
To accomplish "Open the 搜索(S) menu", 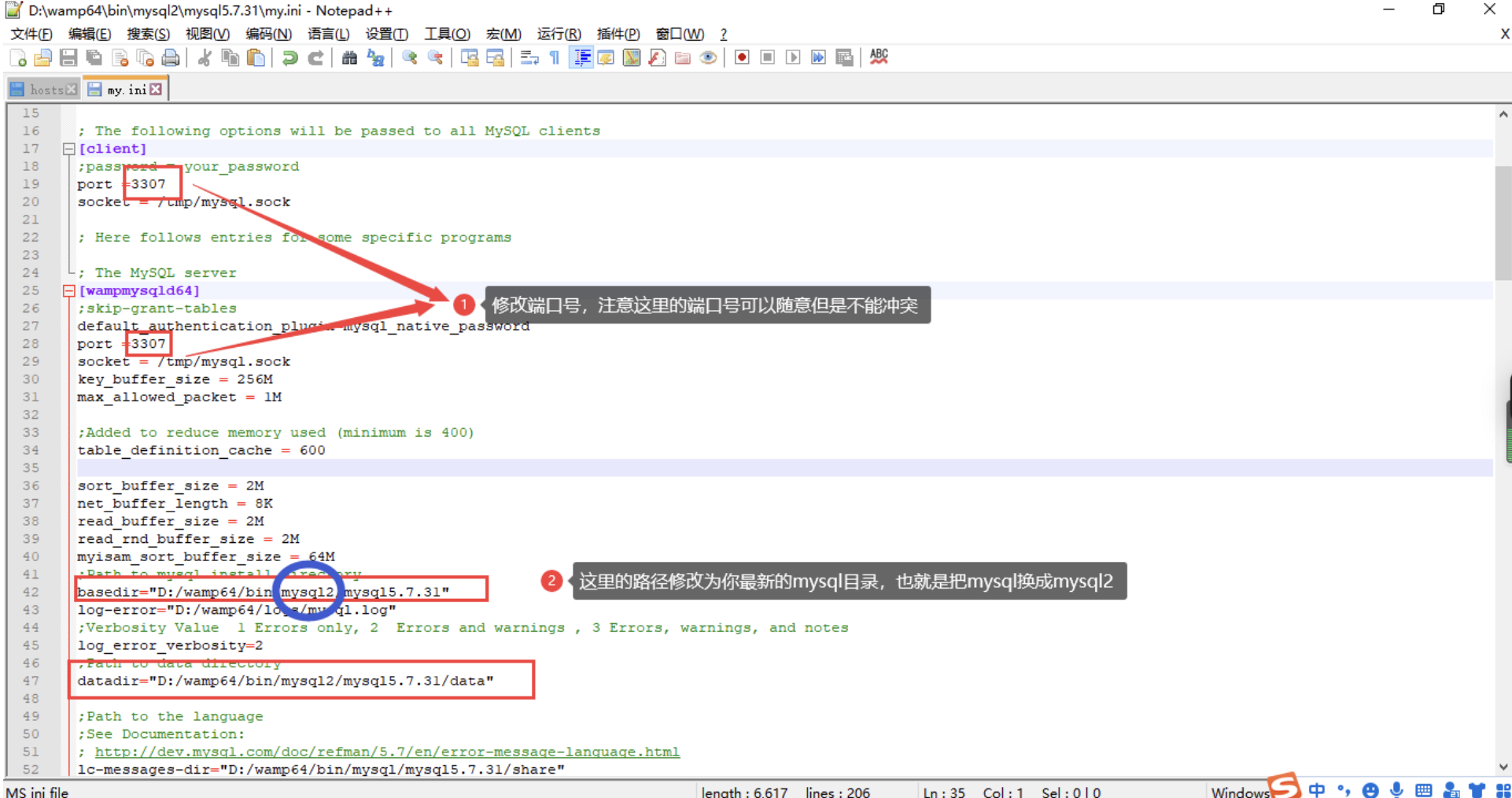I will 148,34.
